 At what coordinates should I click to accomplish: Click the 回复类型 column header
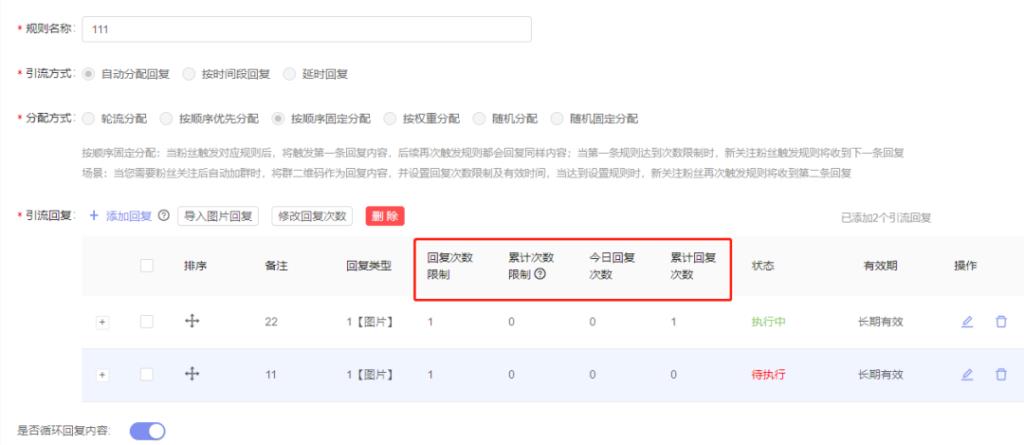click(x=369, y=266)
